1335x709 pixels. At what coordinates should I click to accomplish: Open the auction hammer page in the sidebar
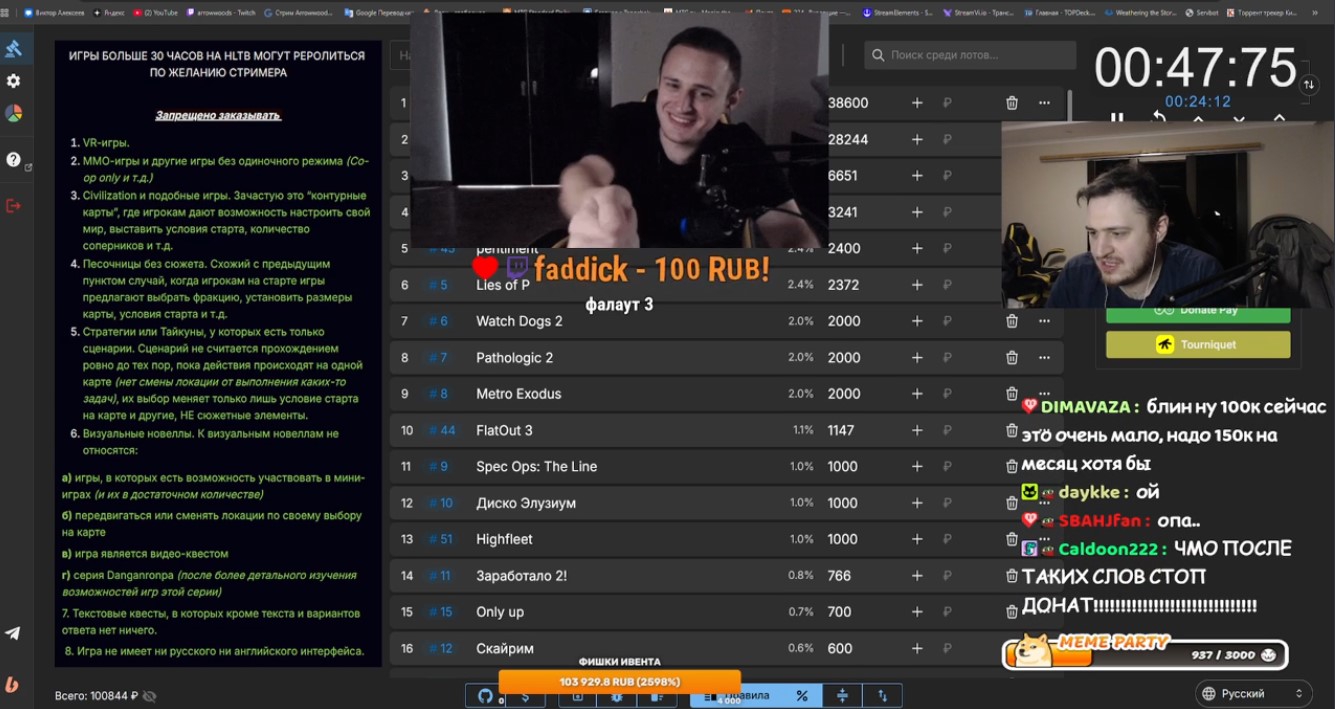point(14,48)
